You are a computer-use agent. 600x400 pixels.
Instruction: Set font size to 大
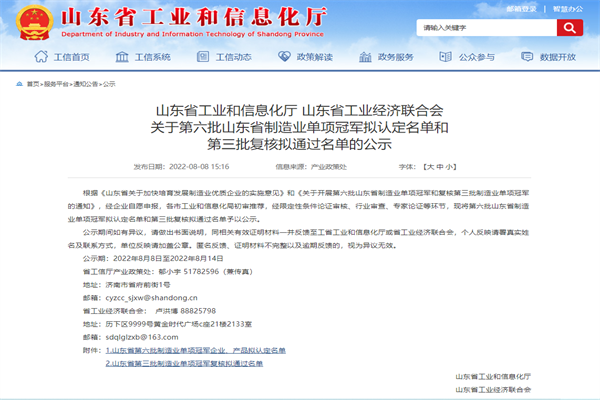click(429, 167)
